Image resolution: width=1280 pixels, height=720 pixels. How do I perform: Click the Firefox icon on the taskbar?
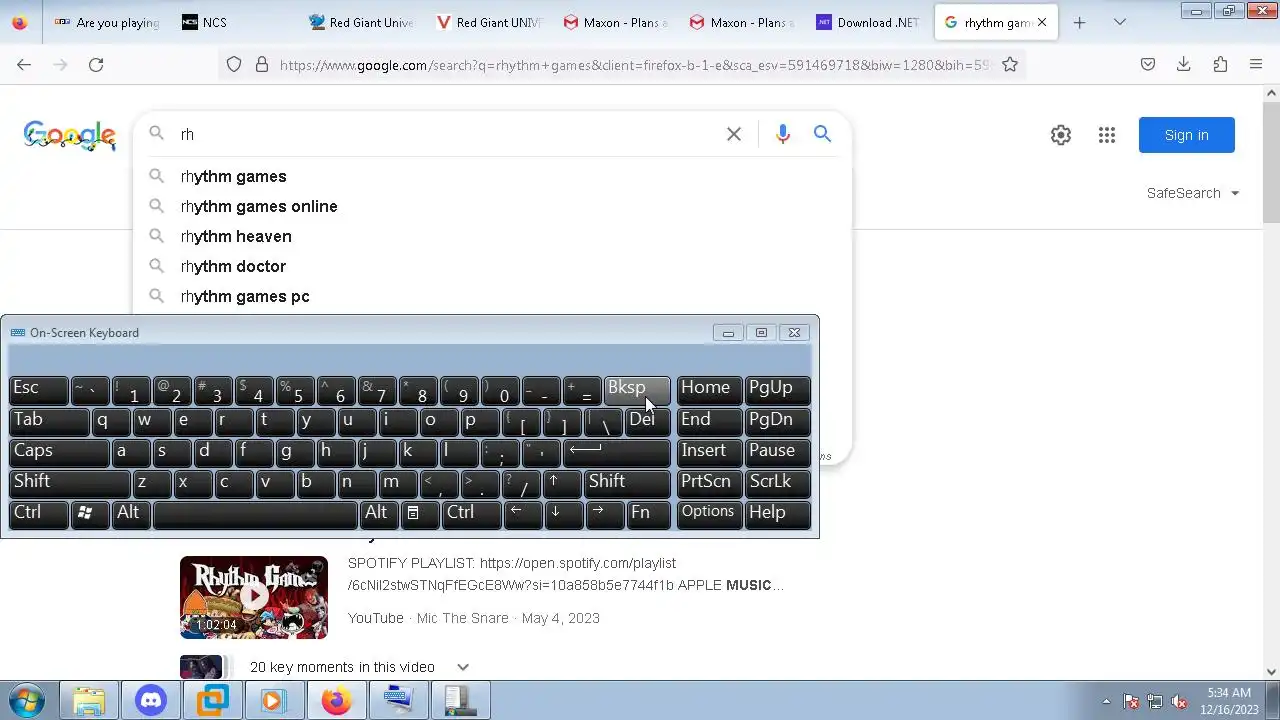[336, 700]
